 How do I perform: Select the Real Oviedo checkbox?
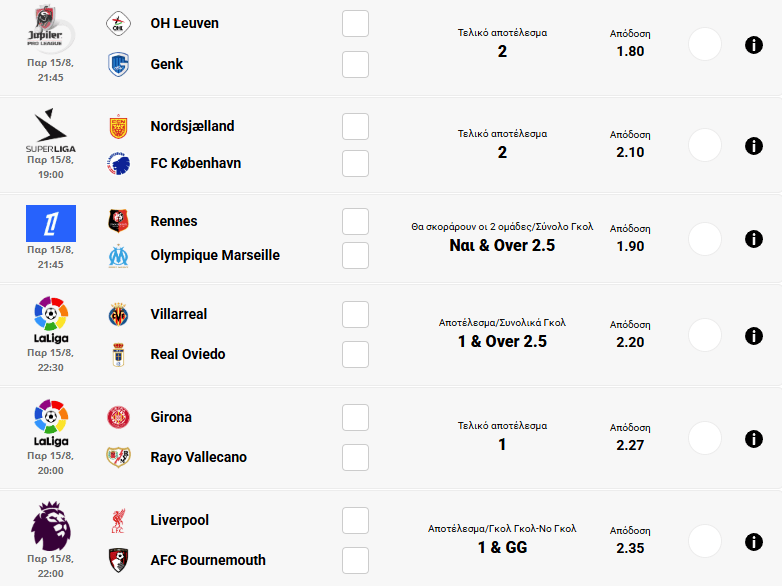tap(355, 355)
